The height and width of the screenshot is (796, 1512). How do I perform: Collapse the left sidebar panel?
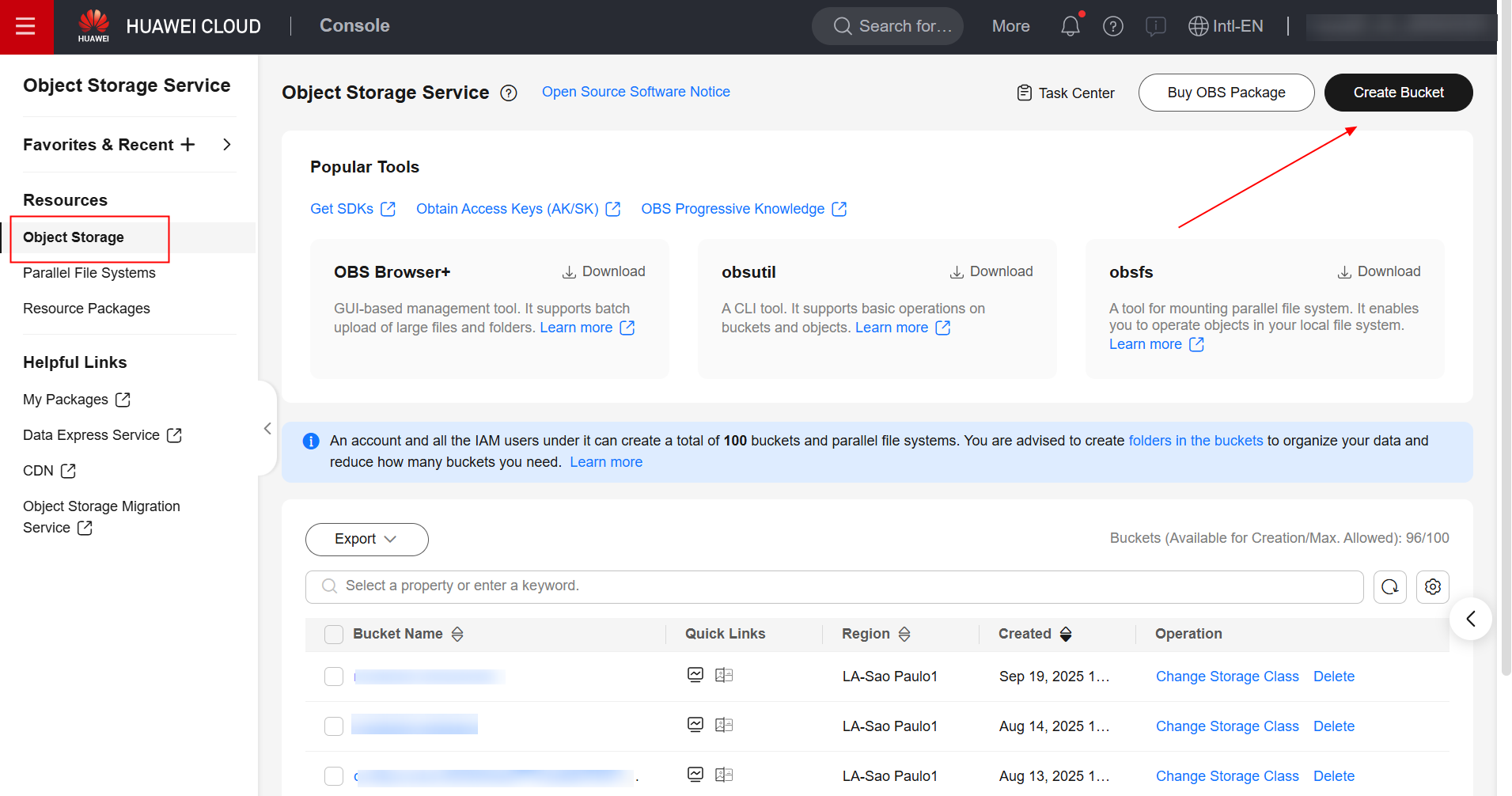[267, 428]
